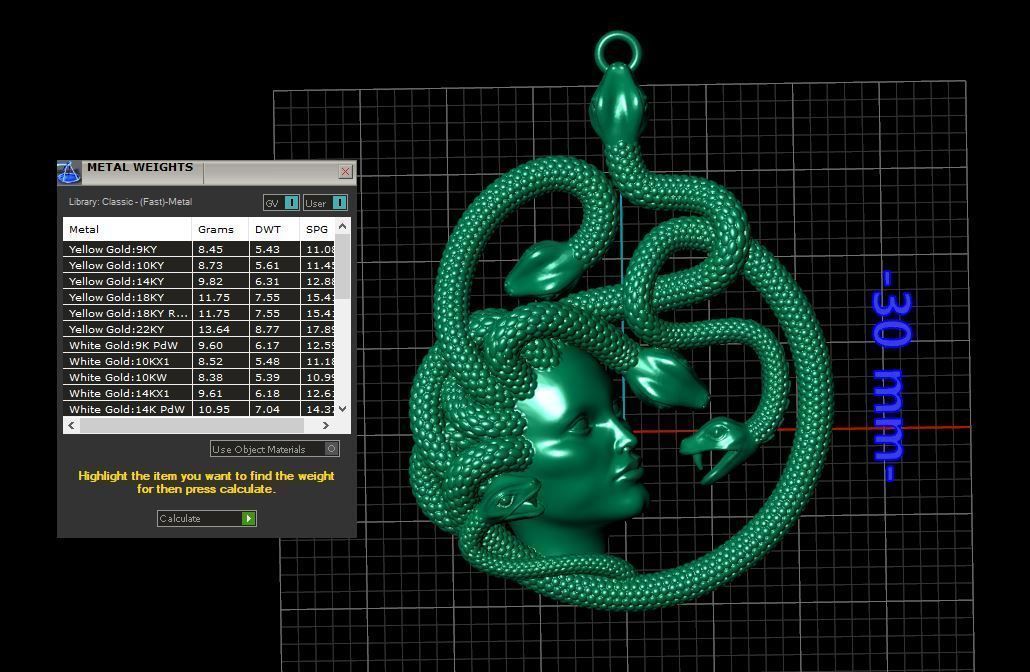
Task: Click the 8.38 grams cell
Action: [220, 377]
